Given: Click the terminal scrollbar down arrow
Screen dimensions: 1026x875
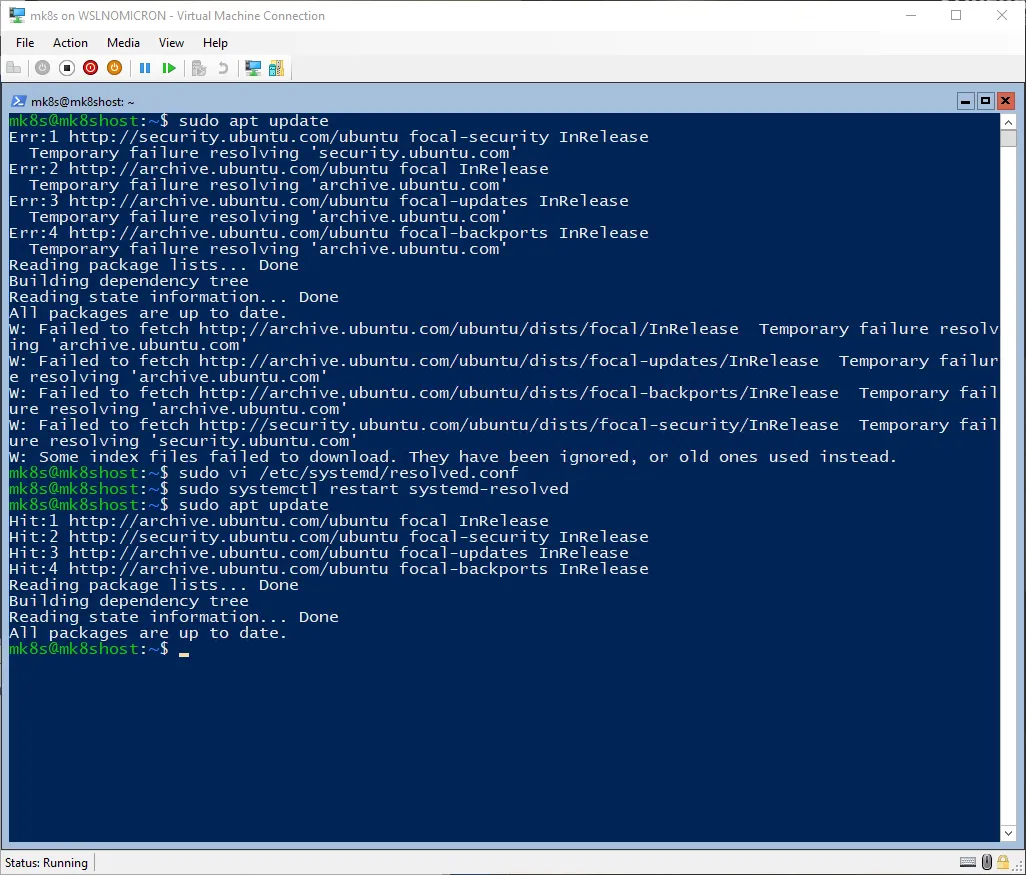Looking at the screenshot, I should tap(1008, 833).
